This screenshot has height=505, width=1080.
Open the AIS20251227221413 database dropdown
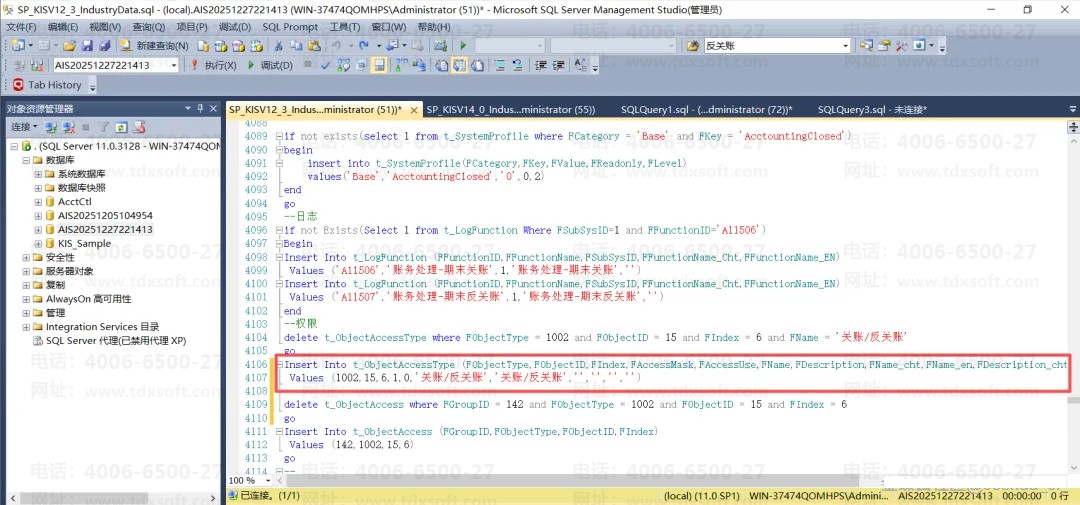(x=174, y=65)
